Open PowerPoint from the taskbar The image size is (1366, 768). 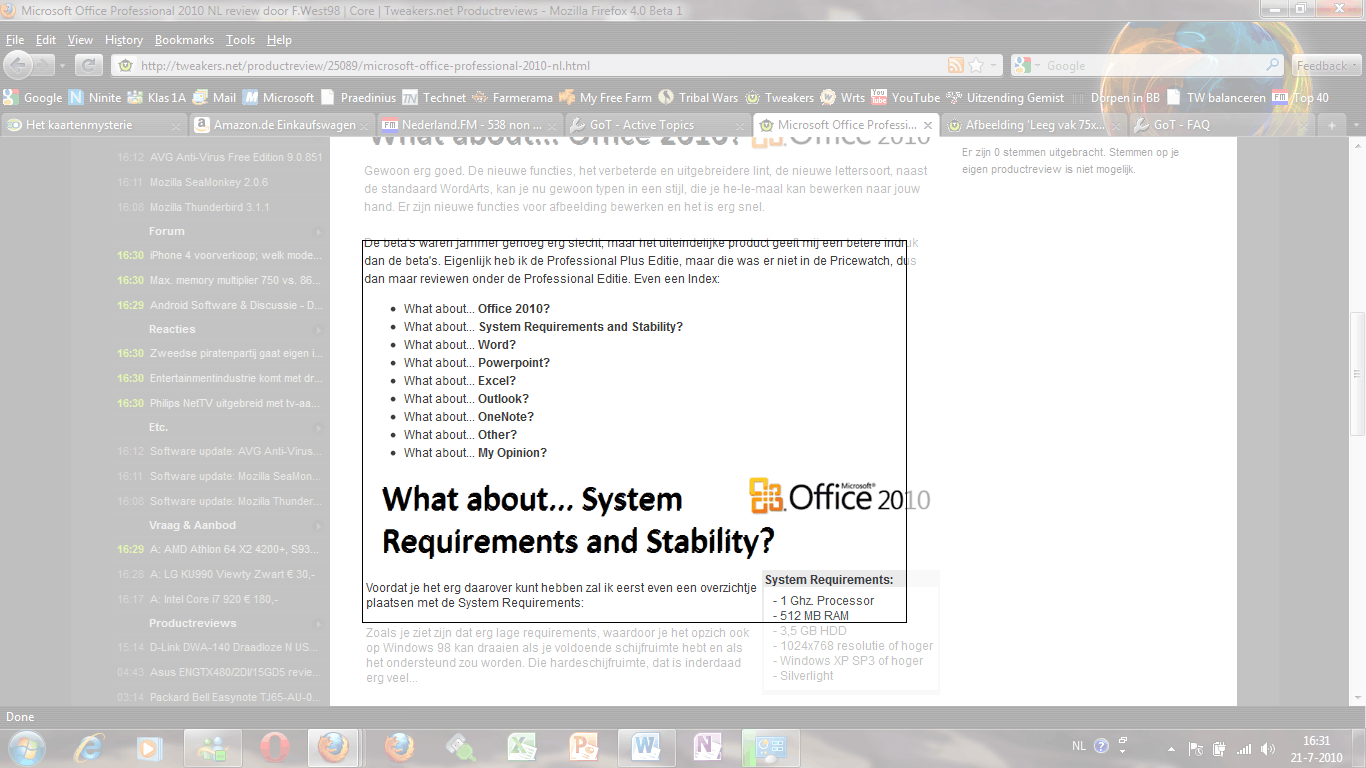point(584,748)
